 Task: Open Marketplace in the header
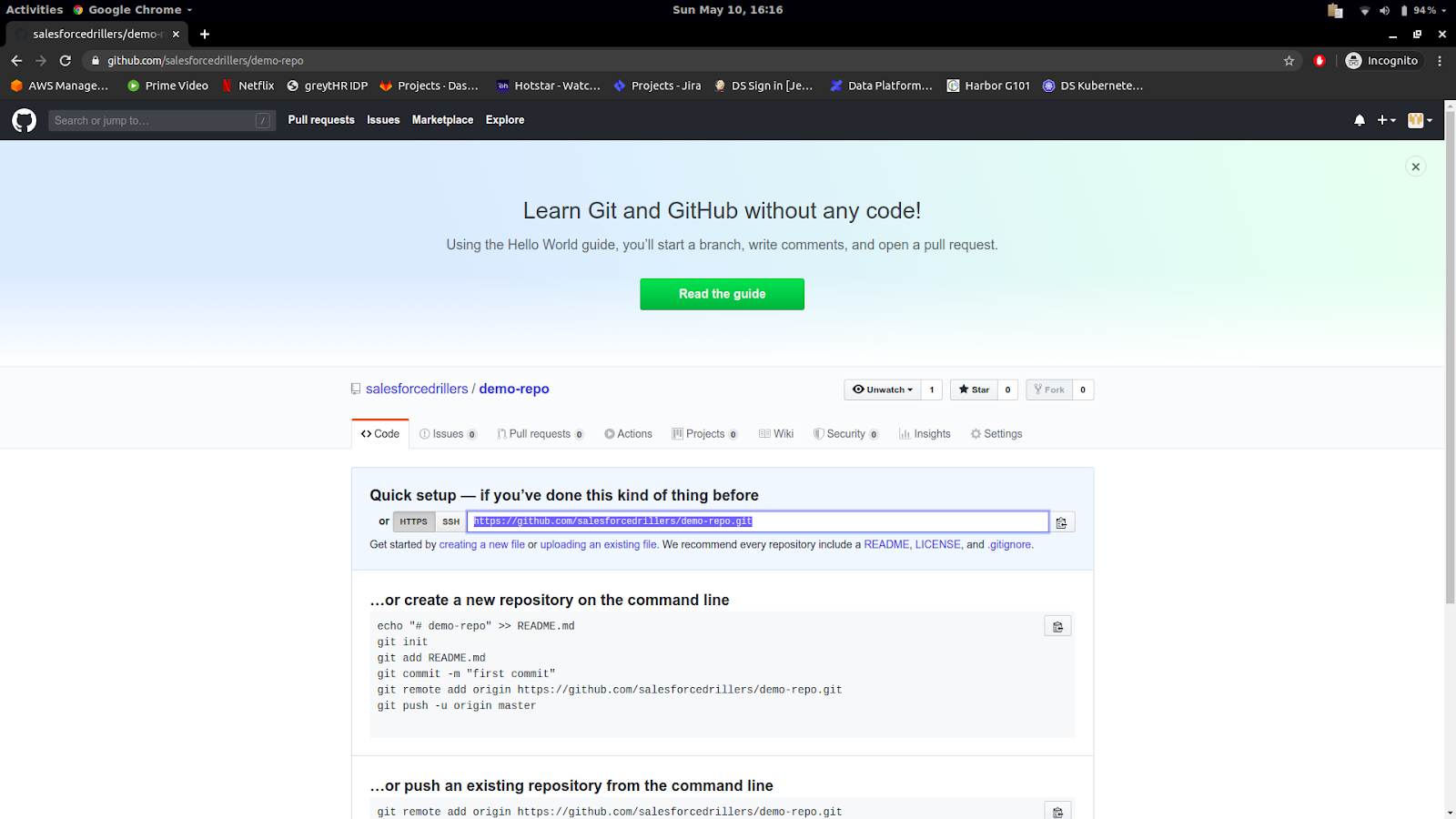point(442,120)
